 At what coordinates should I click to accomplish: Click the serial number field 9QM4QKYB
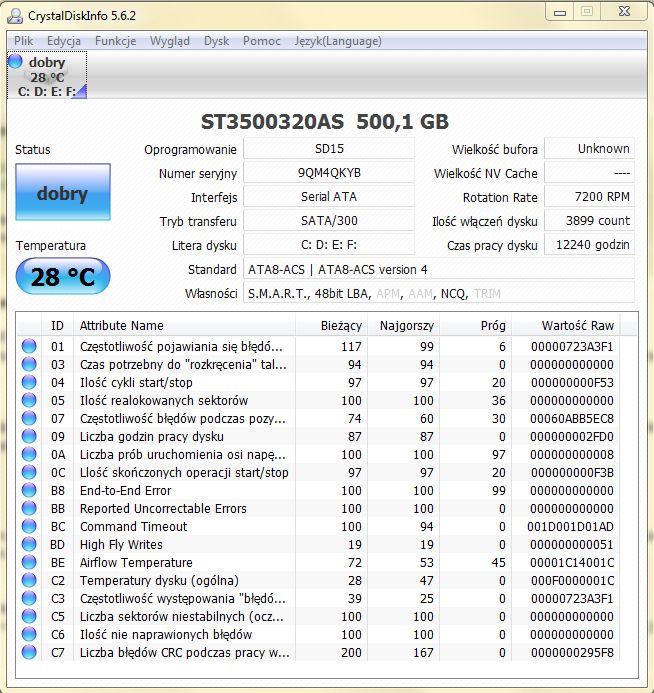(x=329, y=172)
